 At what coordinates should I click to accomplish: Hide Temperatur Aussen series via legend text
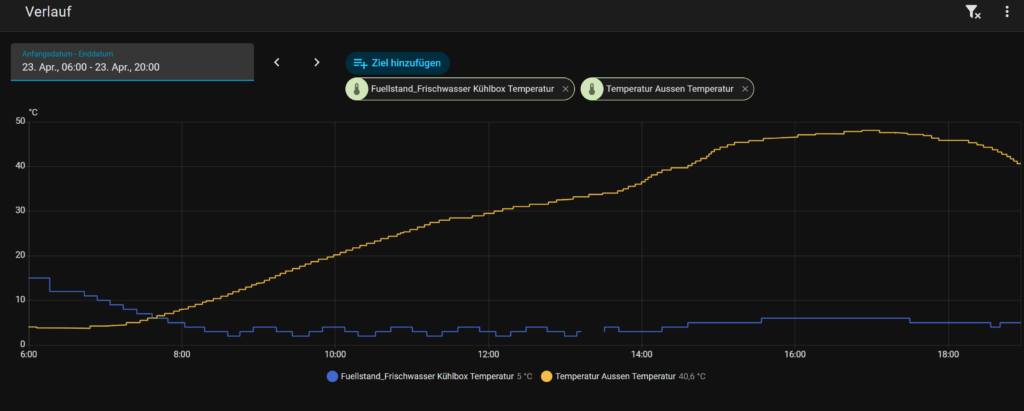(x=615, y=377)
